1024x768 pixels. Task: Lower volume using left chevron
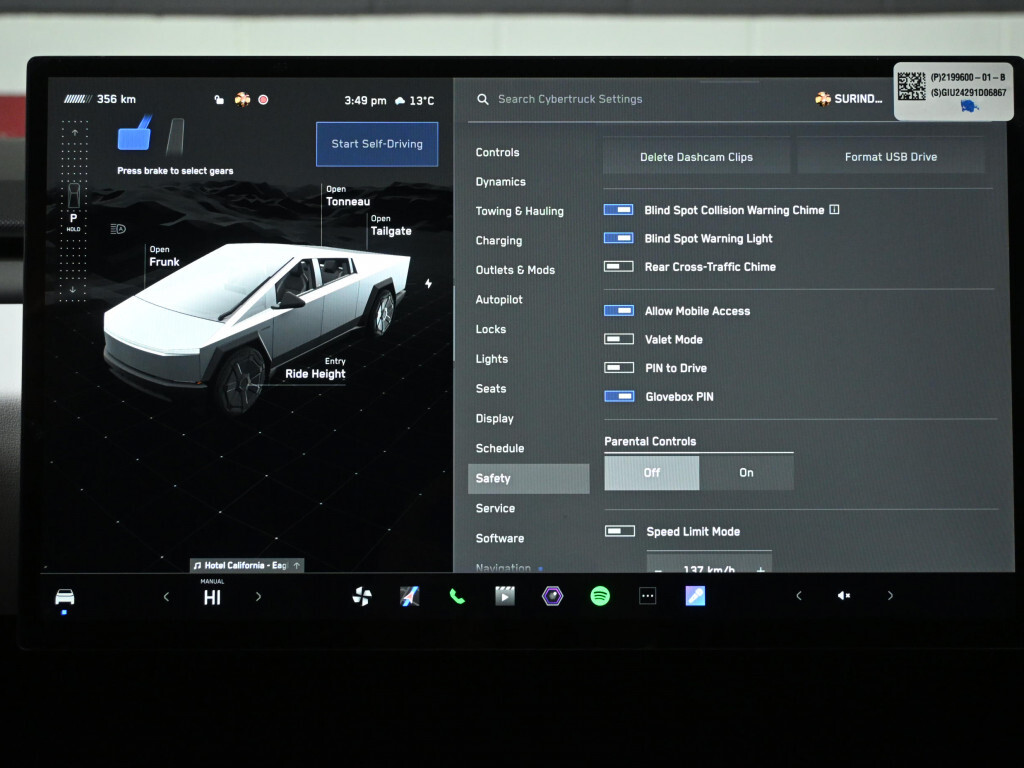coord(798,596)
